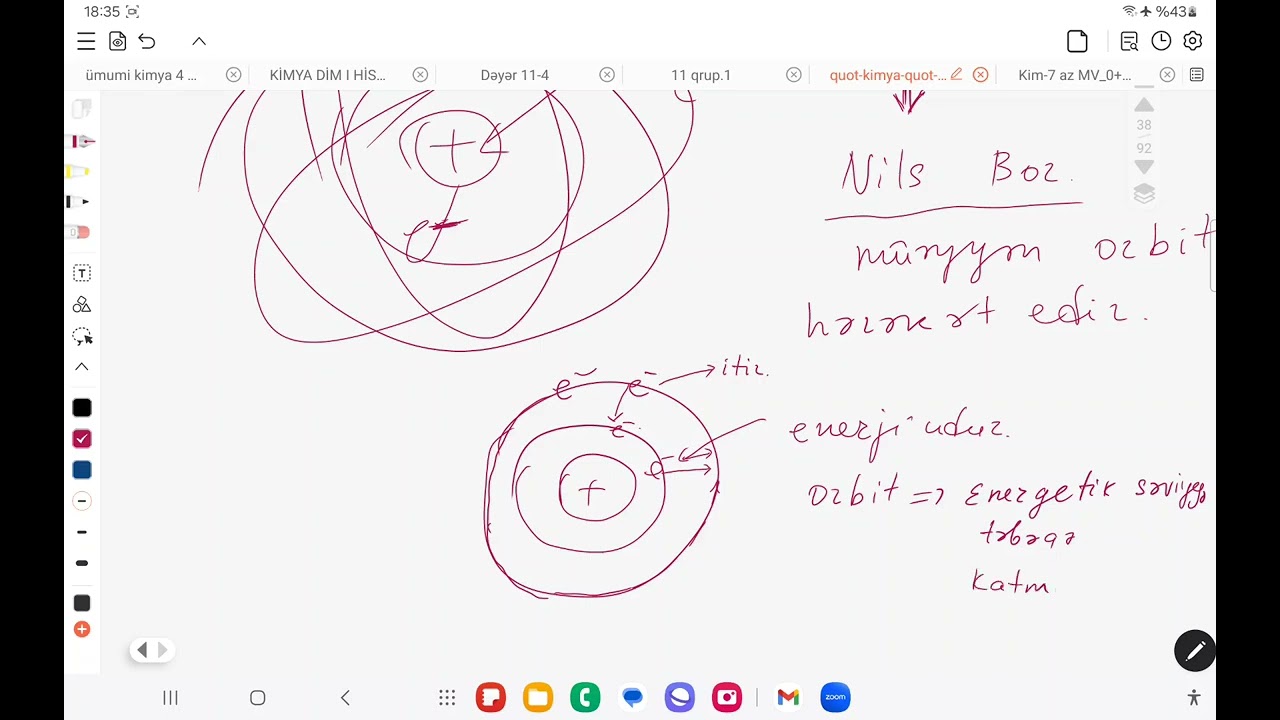Switch to the '11 qrup.1' tab
This screenshot has height=720, width=1280.
pyautogui.click(x=701, y=75)
